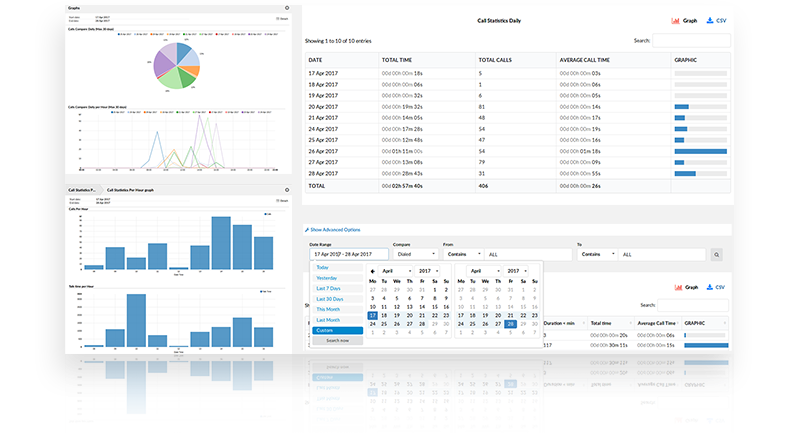800x435 pixels.
Task: Sort lower table by Average Call Time
Action: coord(657,323)
